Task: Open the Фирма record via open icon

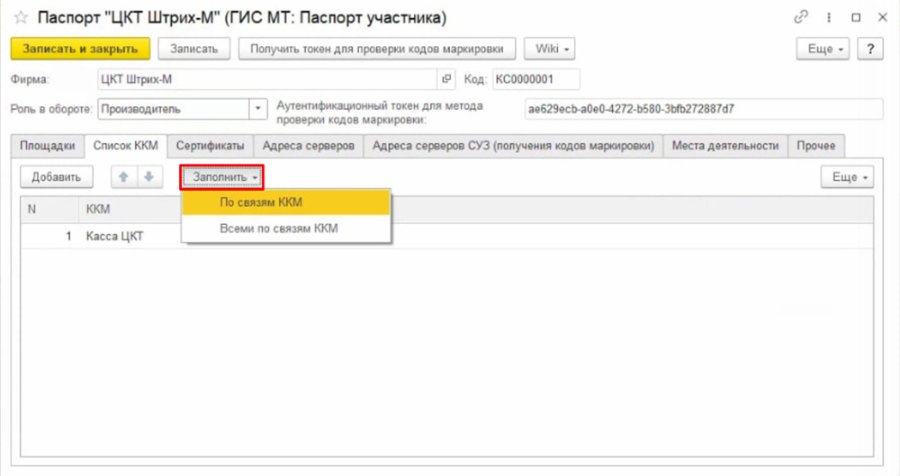Action: click(x=446, y=79)
